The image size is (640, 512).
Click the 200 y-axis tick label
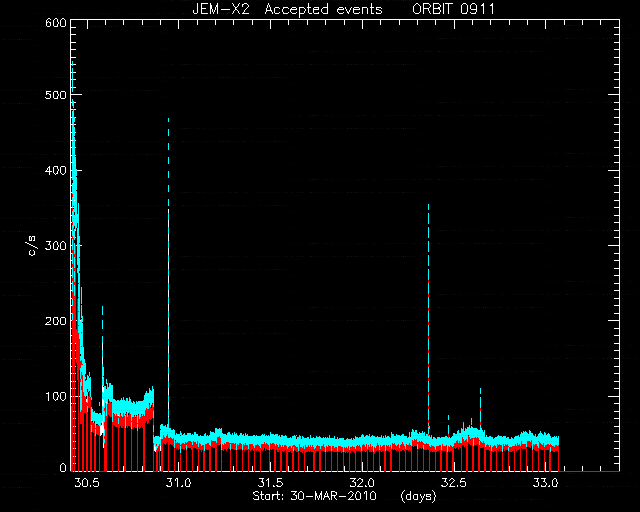56,321
